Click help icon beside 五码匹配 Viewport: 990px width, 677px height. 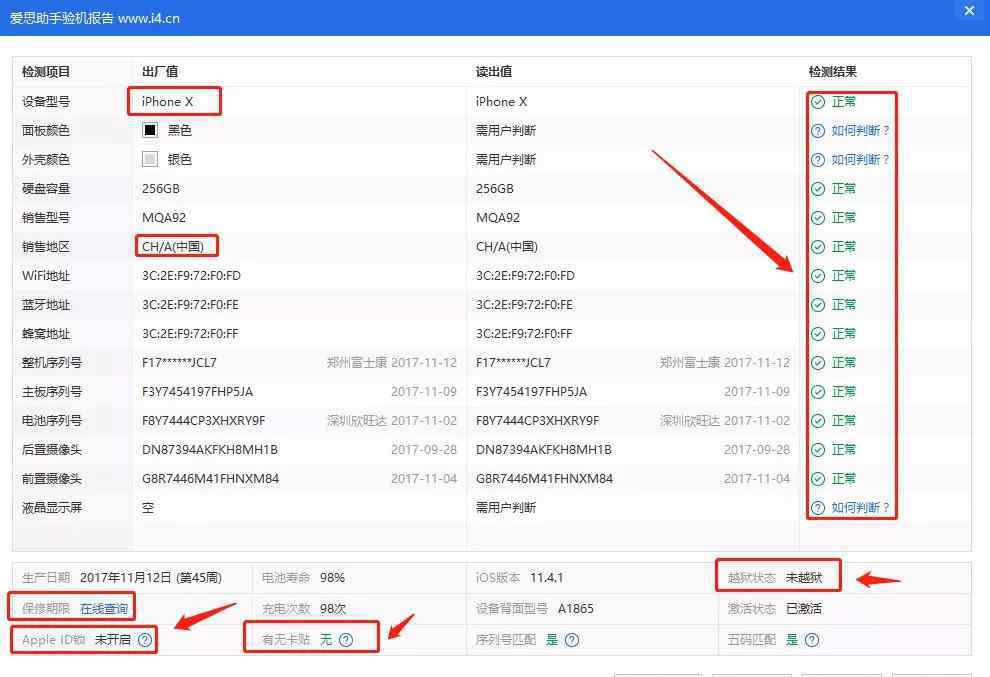812,640
